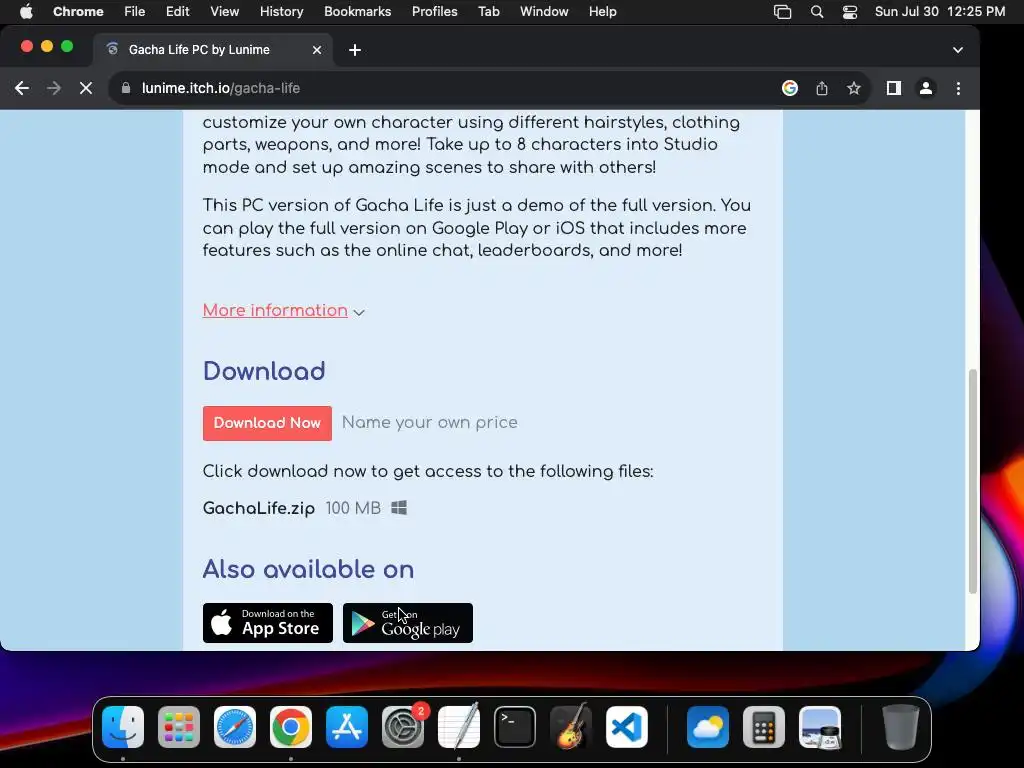
Task: Open the Chrome profile icon
Action: [x=925, y=88]
